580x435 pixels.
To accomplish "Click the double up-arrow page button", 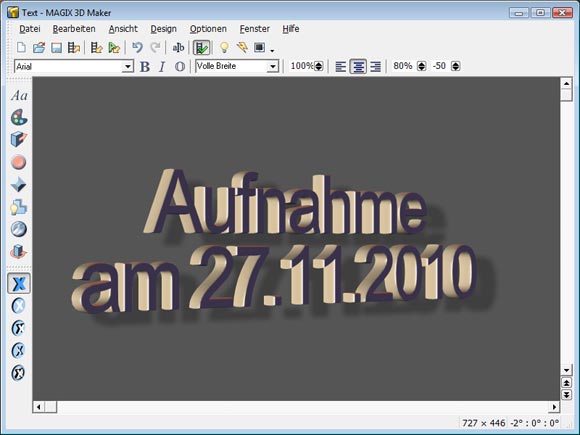I will point(566,382).
